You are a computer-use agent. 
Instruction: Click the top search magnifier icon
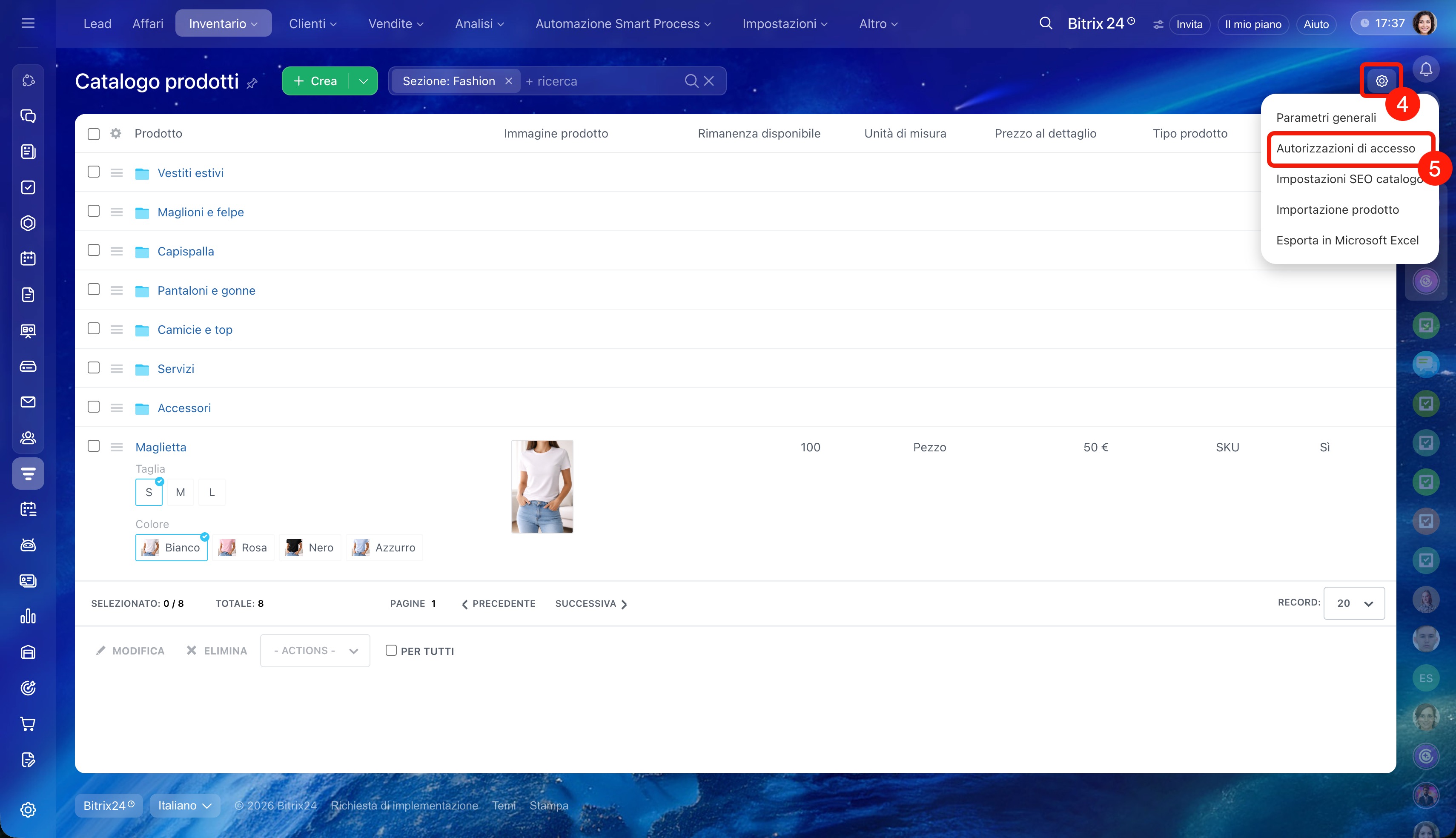(x=1045, y=23)
